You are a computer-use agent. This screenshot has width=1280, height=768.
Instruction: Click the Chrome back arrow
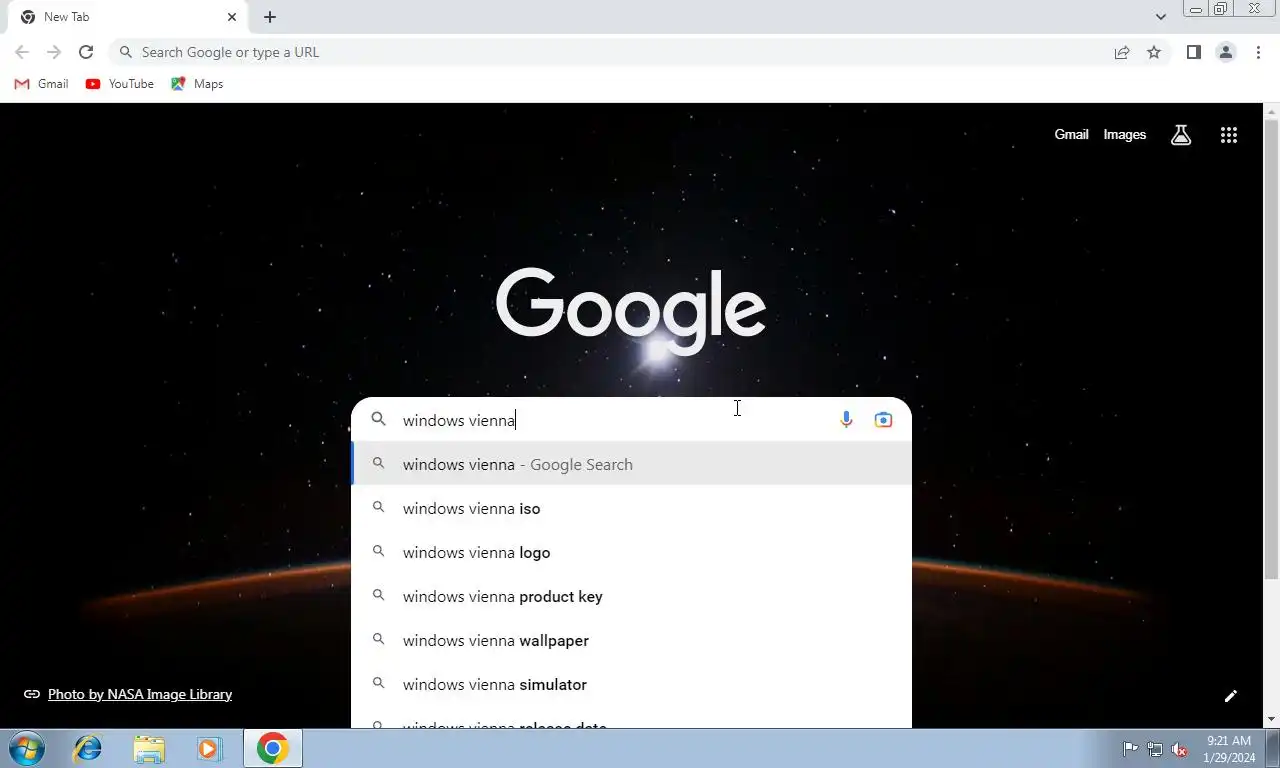[22, 52]
